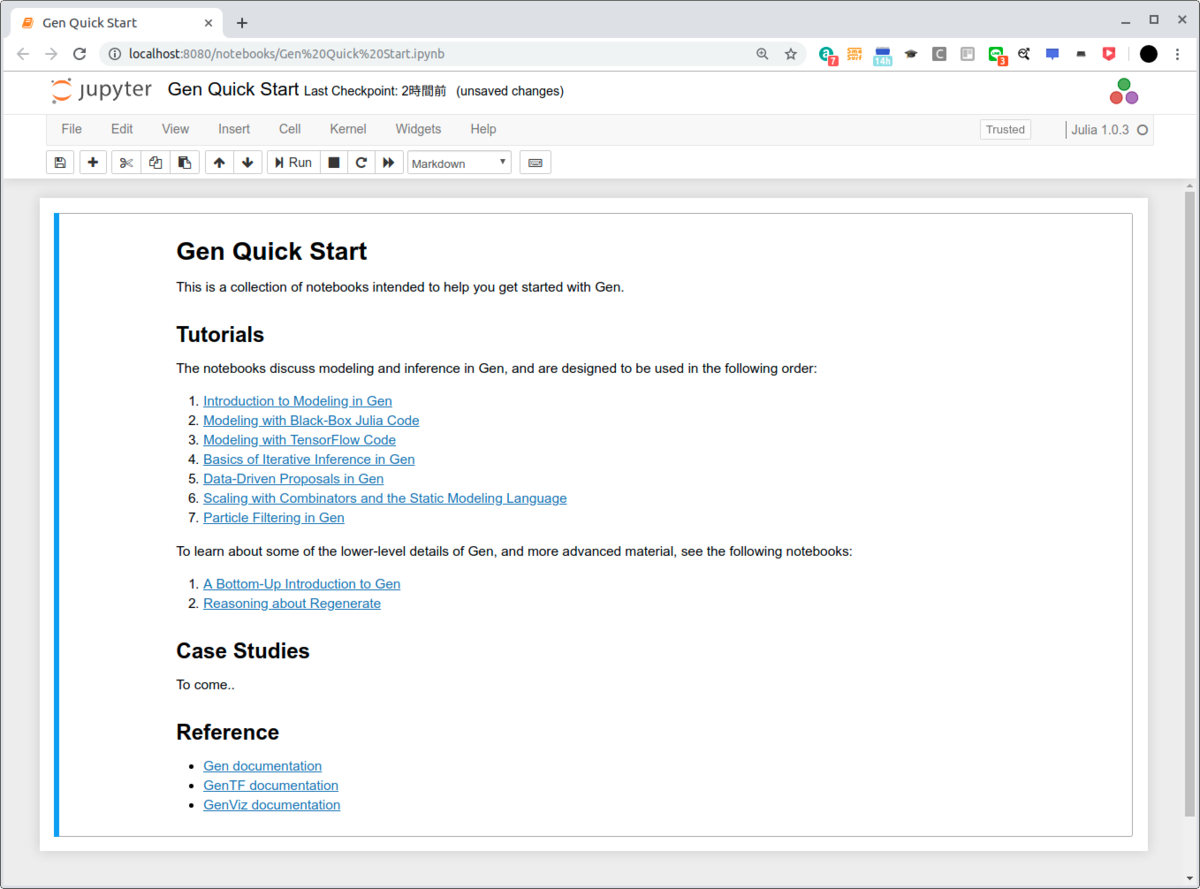Open Particle Filtering in Gen link
The image size is (1200, 889).
[273, 518]
